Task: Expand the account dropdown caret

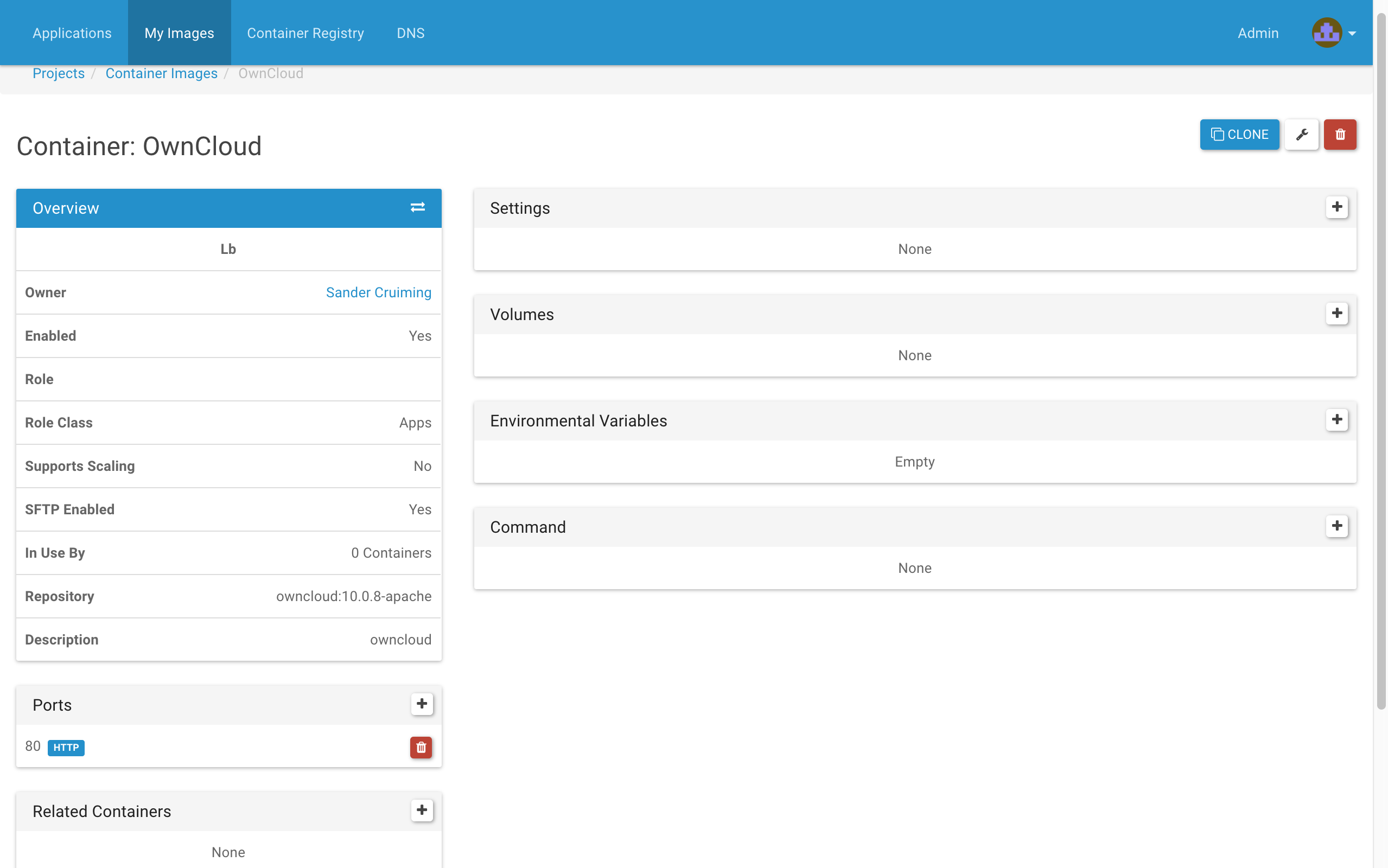Action: (x=1352, y=33)
